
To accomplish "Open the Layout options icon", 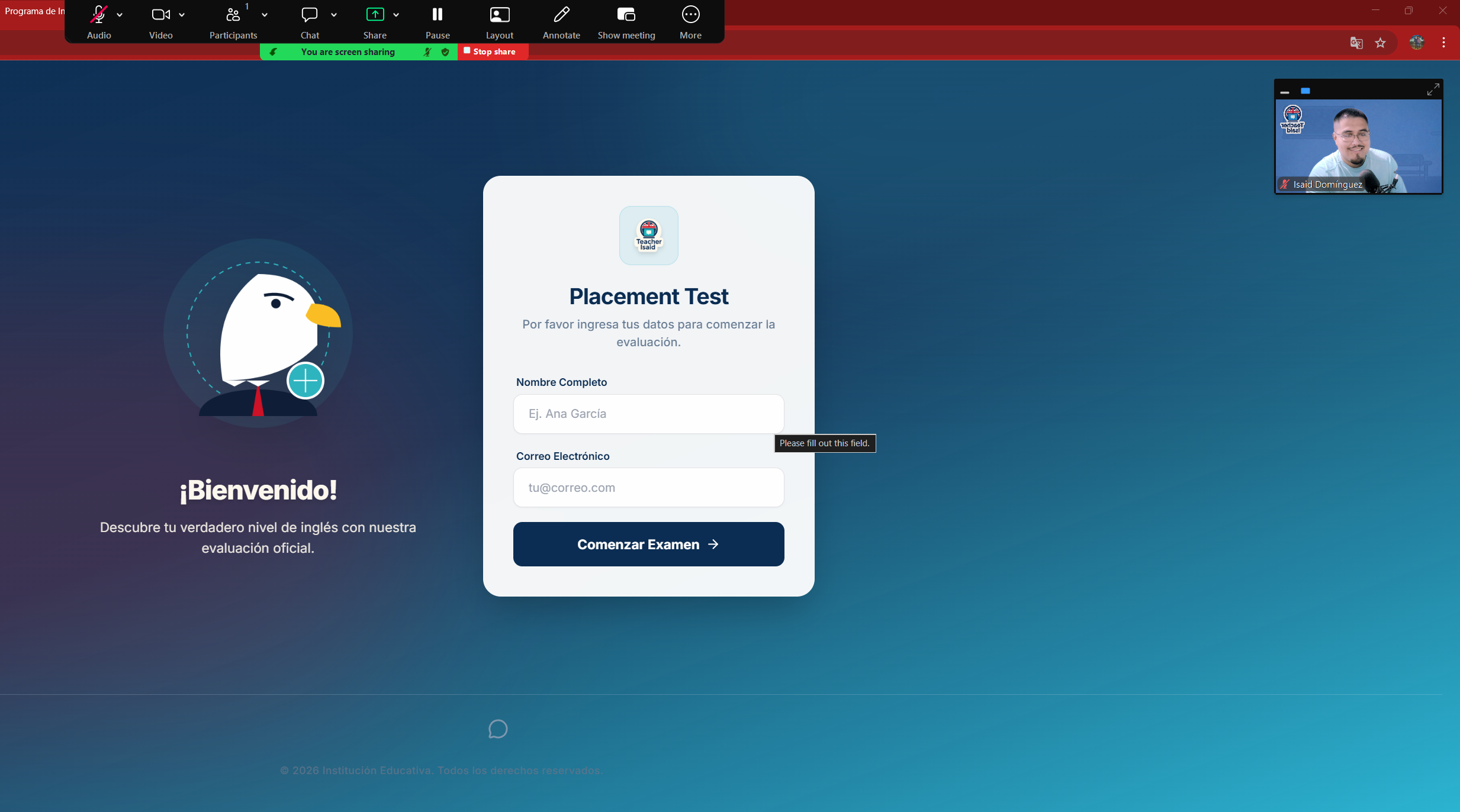I will coord(500,15).
